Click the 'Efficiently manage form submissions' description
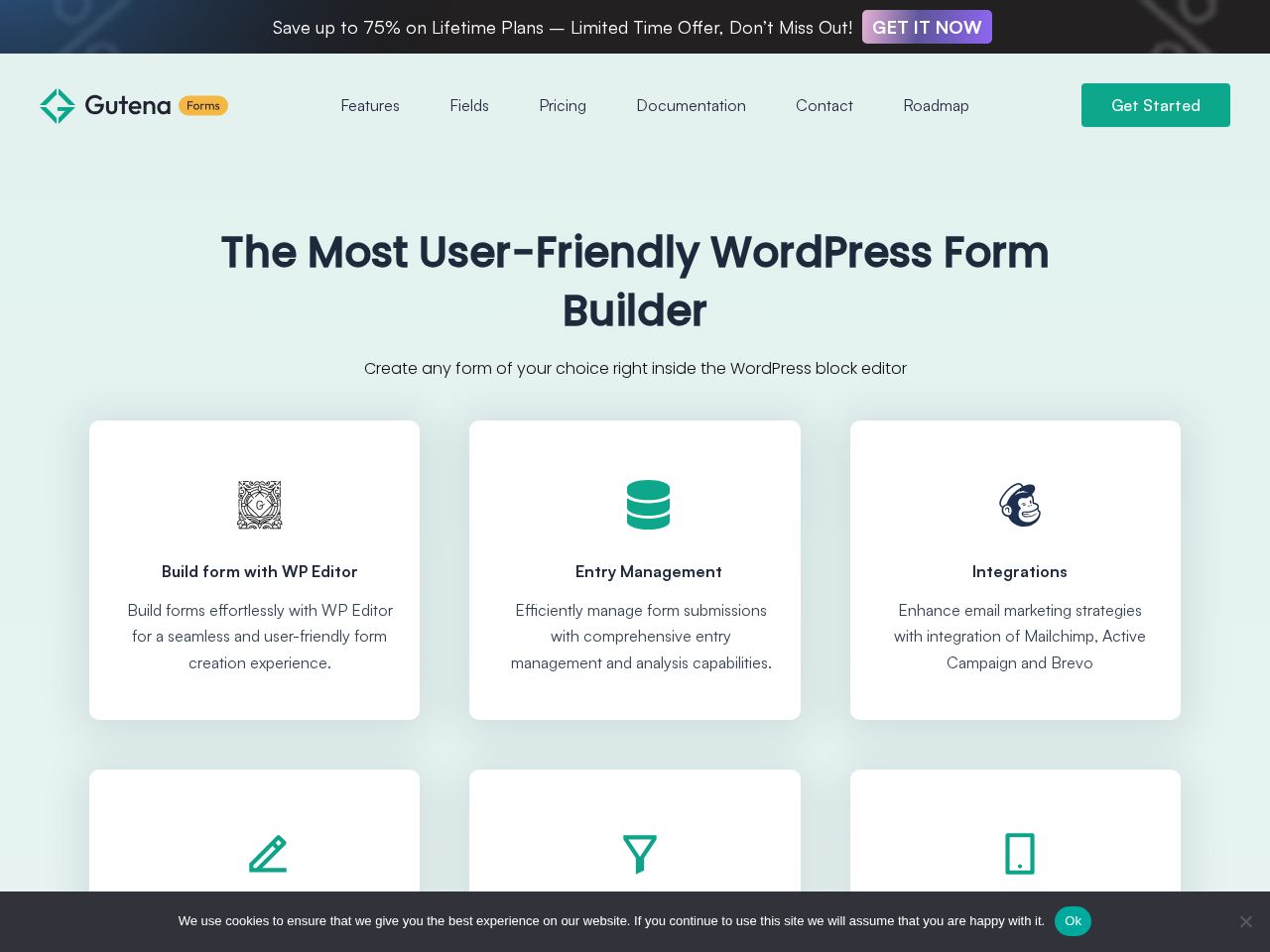Viewport: 1270px width, 952px height. (x=641, y=637)
